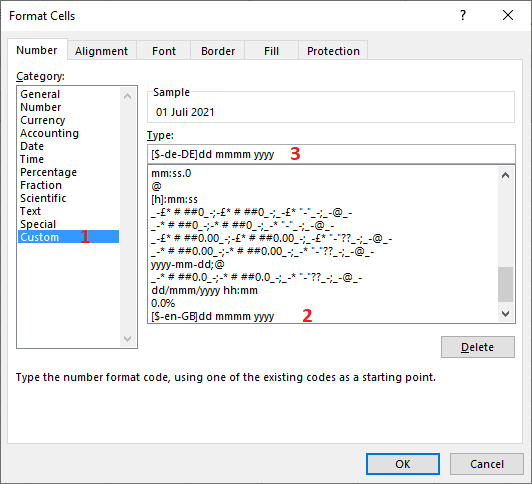Select the Time category
The height and width of the screenshot is (484, 532).
[69, 159]
